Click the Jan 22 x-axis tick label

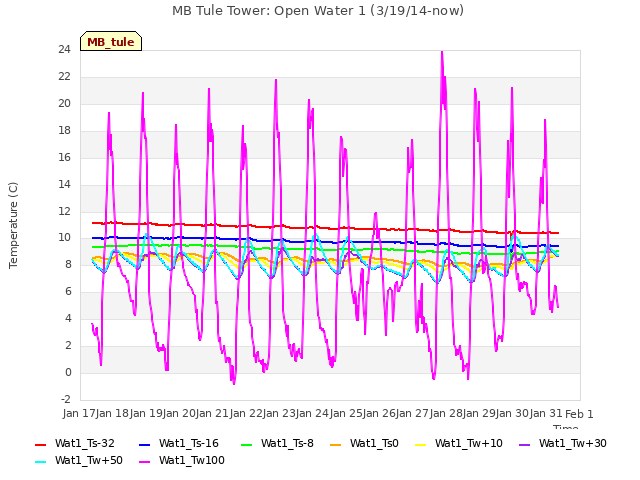tap(245, 413)
